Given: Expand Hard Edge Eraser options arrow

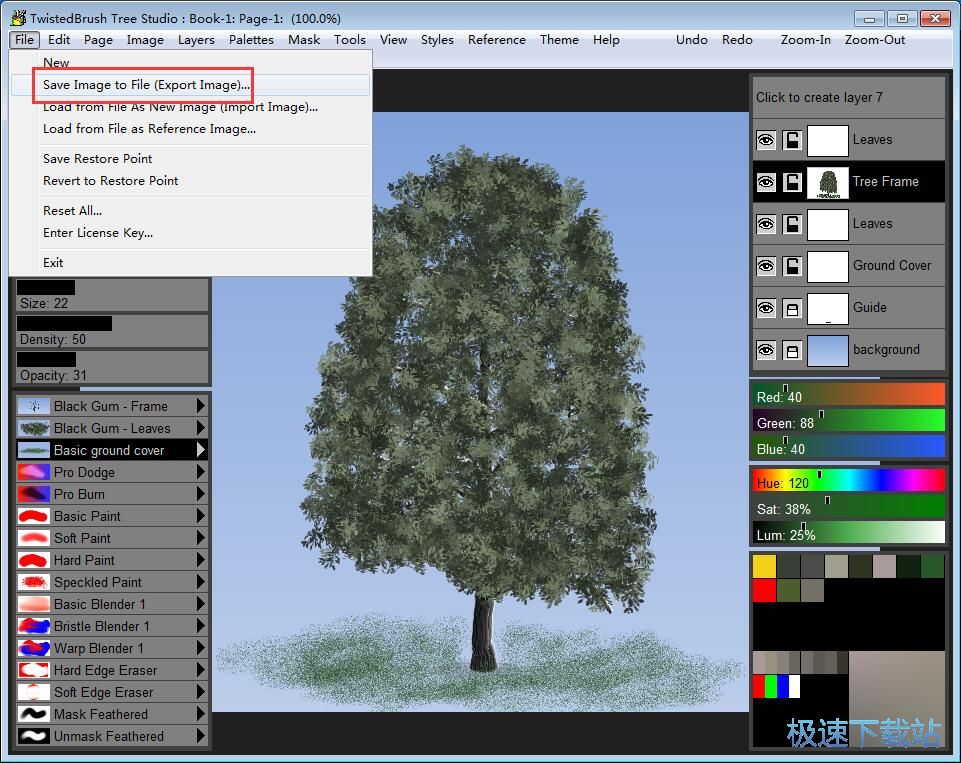Looking at the screenshot, I should pyautogui.click(x=200, y=670).
